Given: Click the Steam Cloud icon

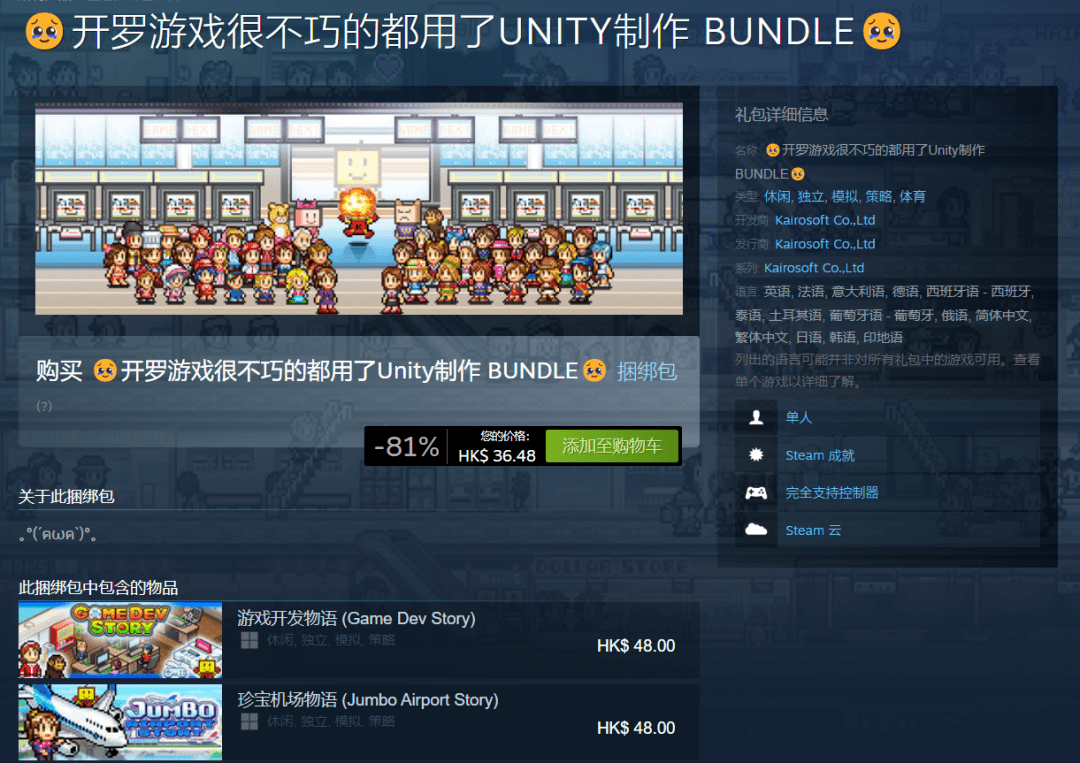Looking at the screenshot, I should (756, 530).
